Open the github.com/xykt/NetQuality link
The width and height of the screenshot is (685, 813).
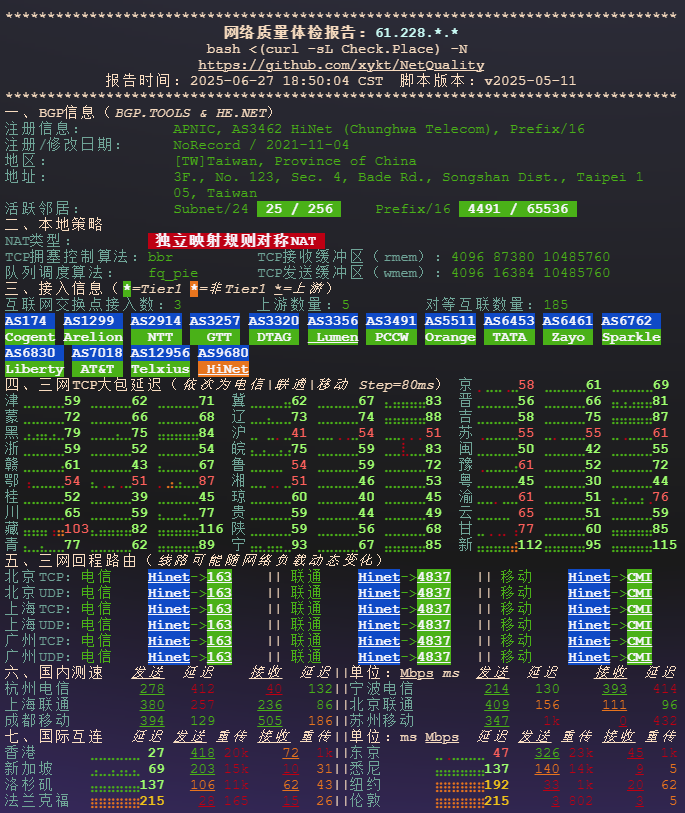point(341,64)
